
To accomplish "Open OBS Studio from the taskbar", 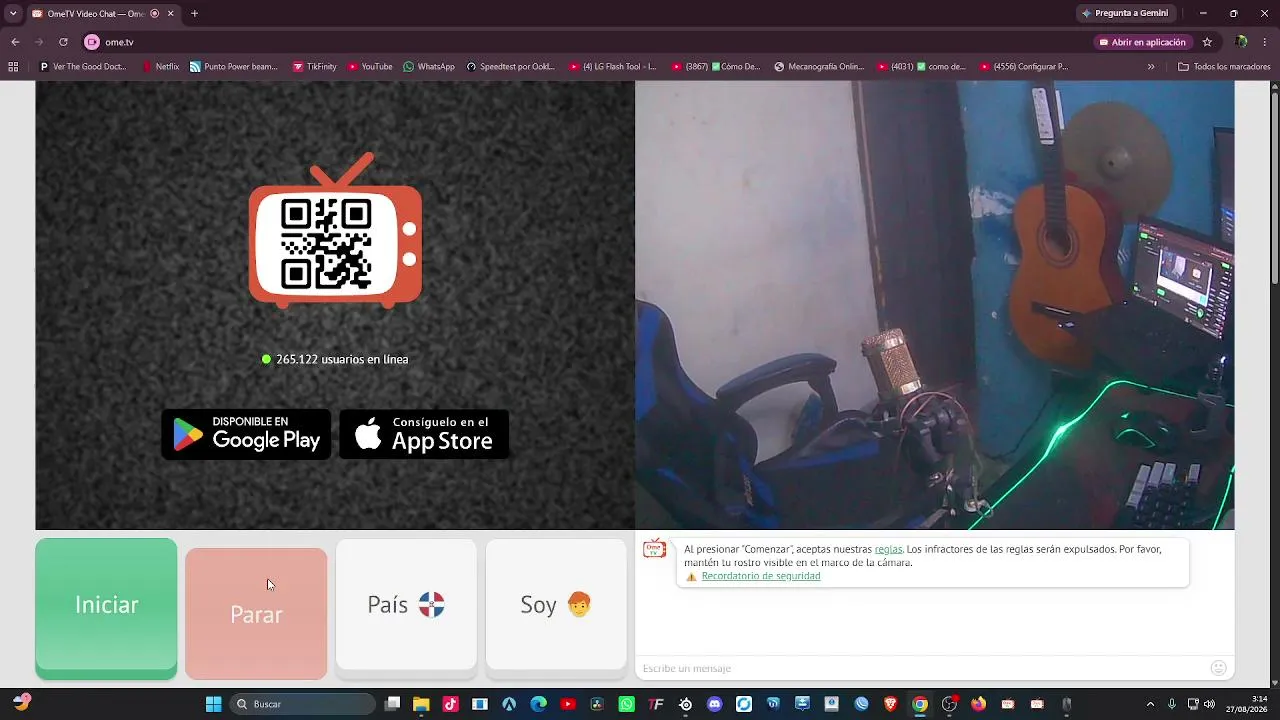I will 949,704.
